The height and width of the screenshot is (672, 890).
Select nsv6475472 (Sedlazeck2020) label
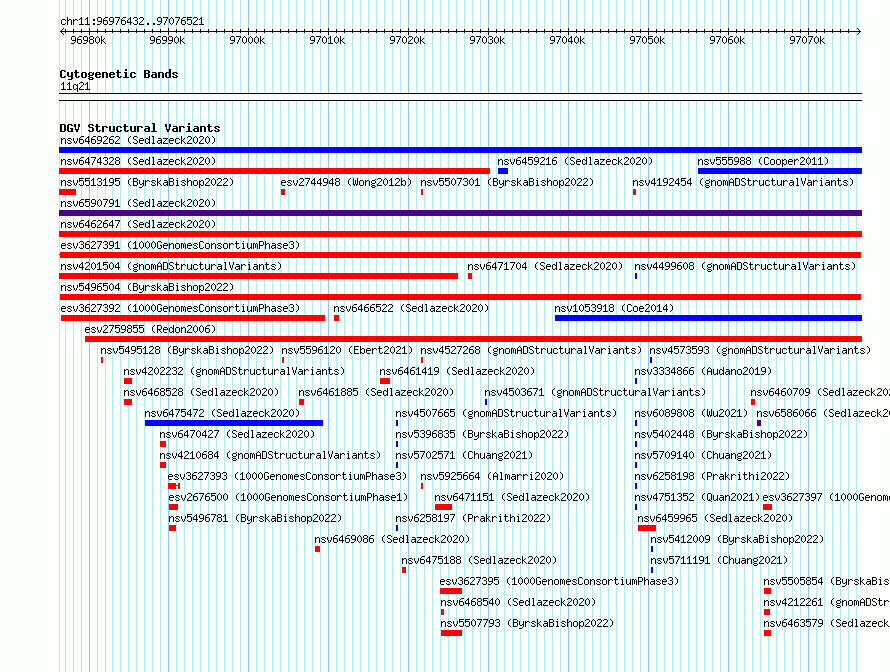(x=222, y=413)
